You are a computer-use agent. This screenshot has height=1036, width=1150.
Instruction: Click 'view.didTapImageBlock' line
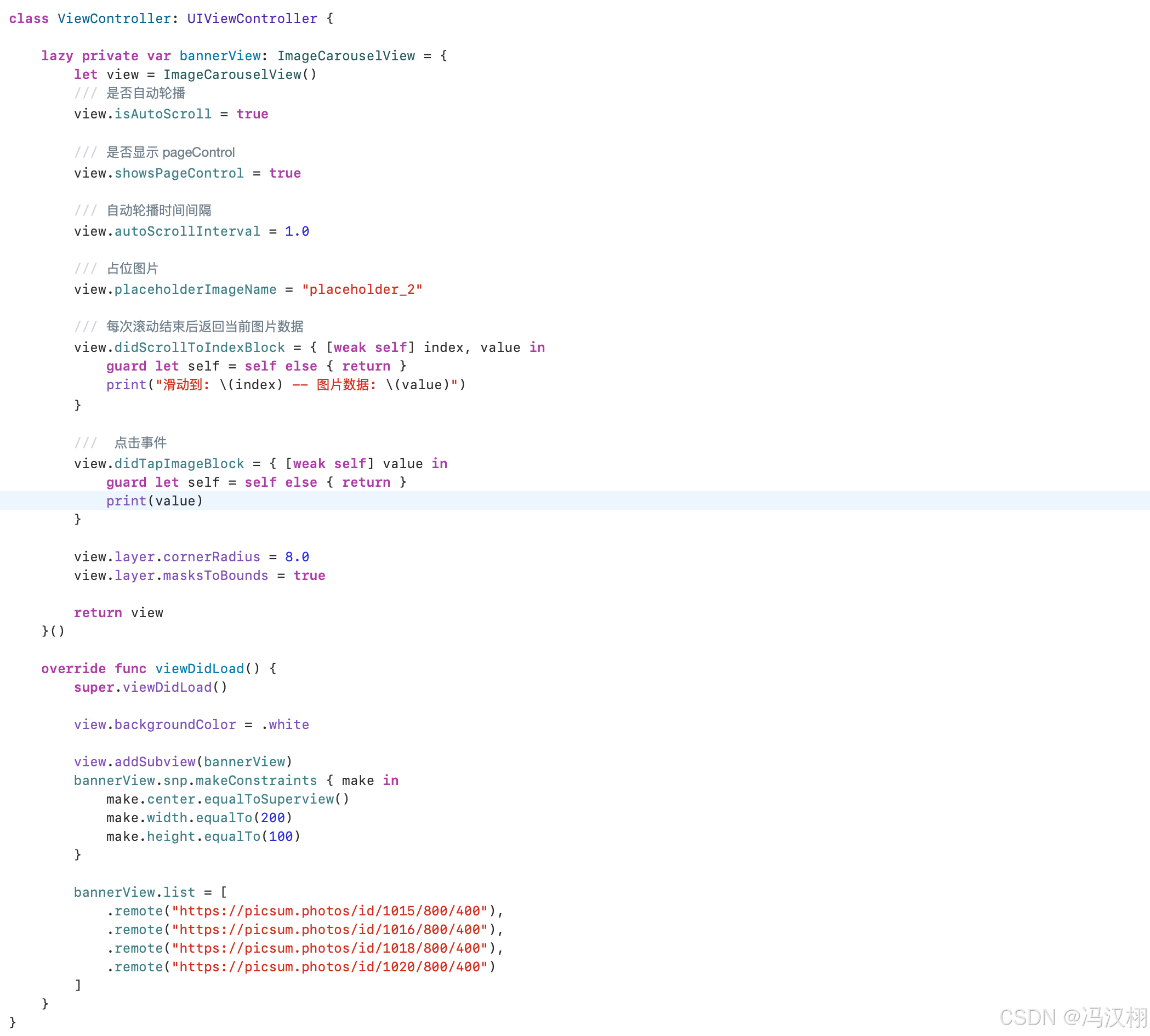(x=260, y=463)
